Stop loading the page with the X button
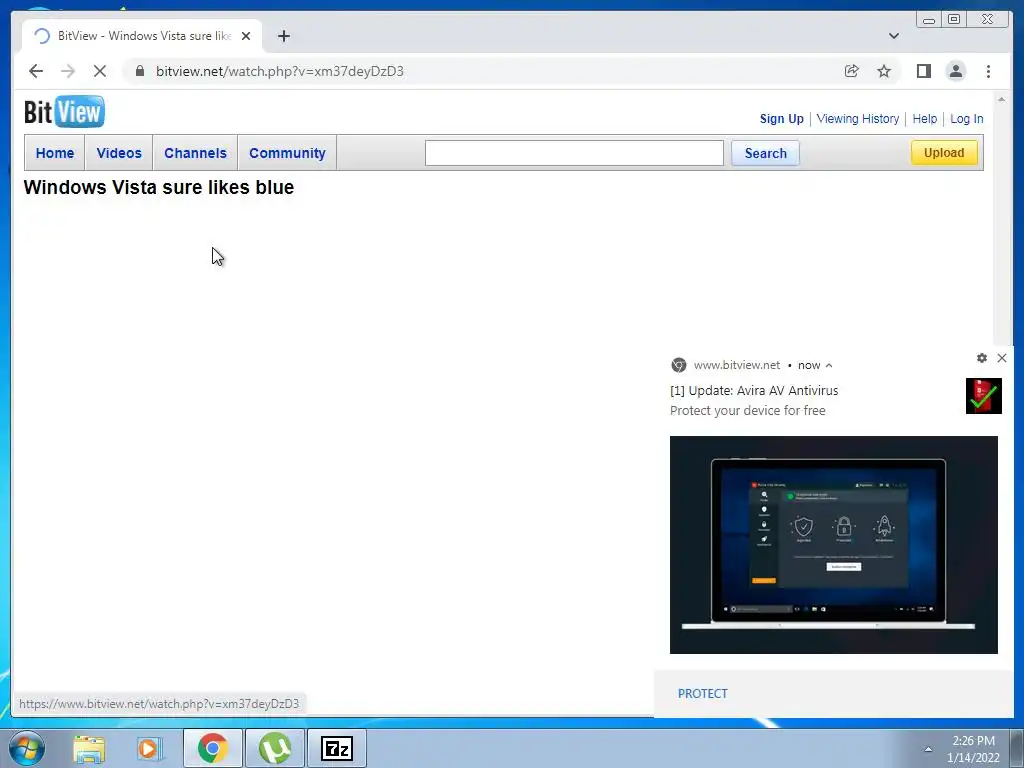 click(100, 71)
